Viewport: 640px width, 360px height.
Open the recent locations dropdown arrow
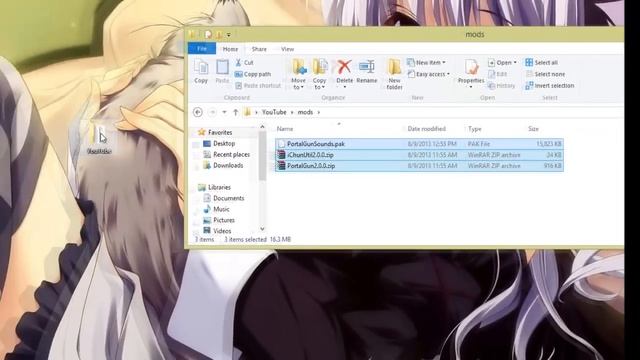pos(224,112)
